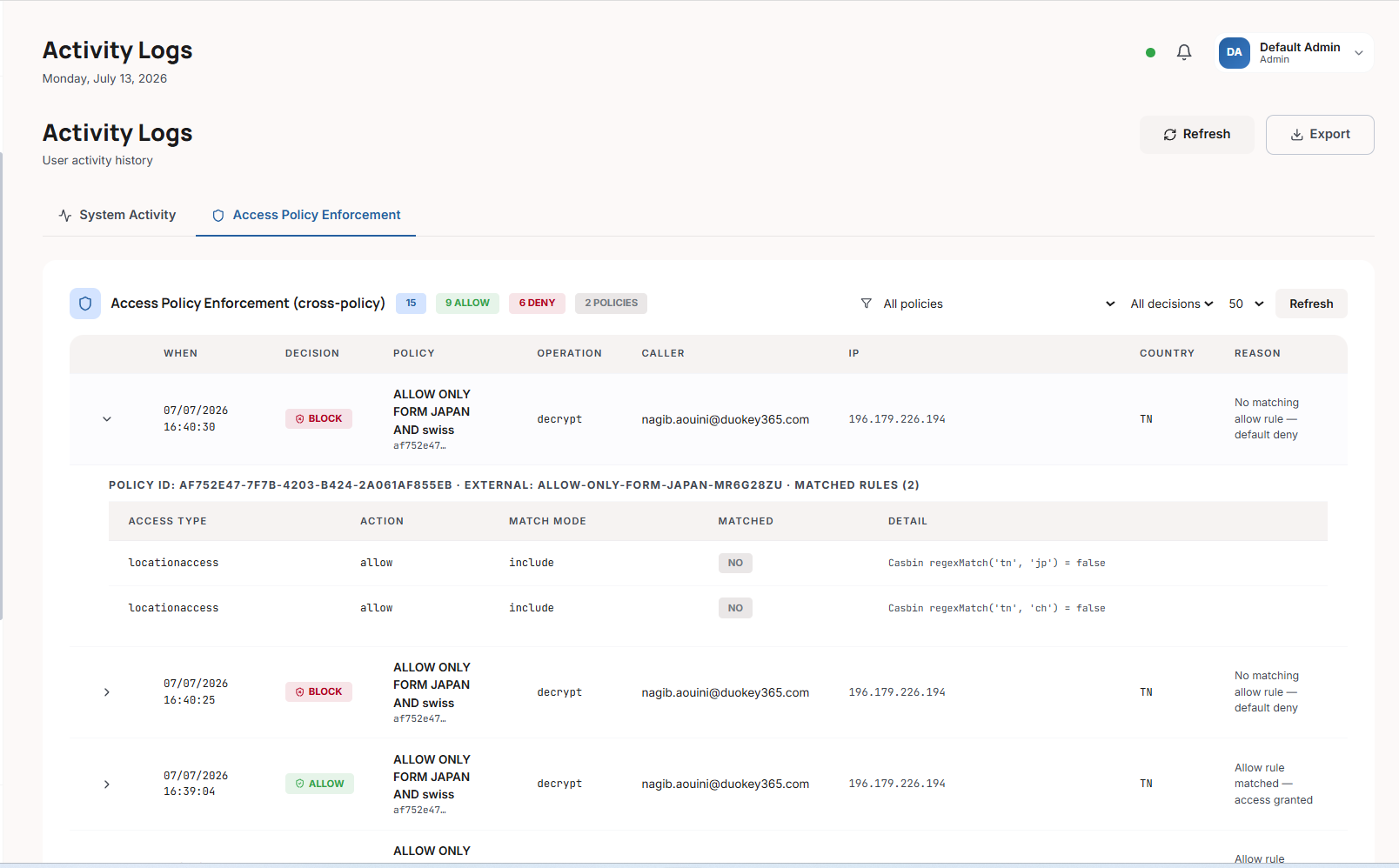Screen dimensions: 1399x868
Task: Switch to the System Activity tab
Action: [117, 215]
